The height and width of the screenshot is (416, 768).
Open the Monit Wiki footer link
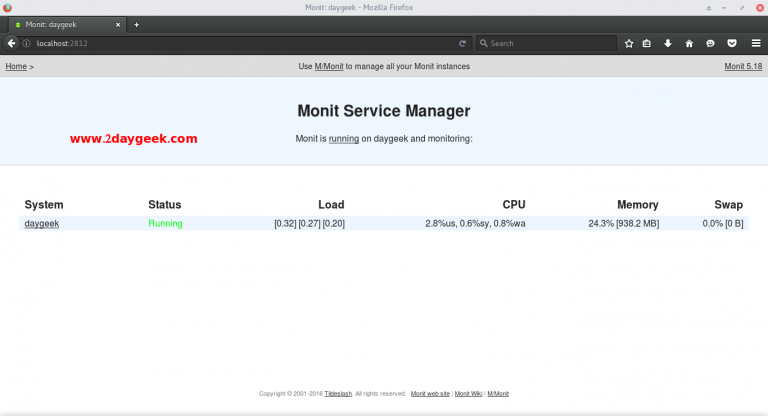point(468,394)
